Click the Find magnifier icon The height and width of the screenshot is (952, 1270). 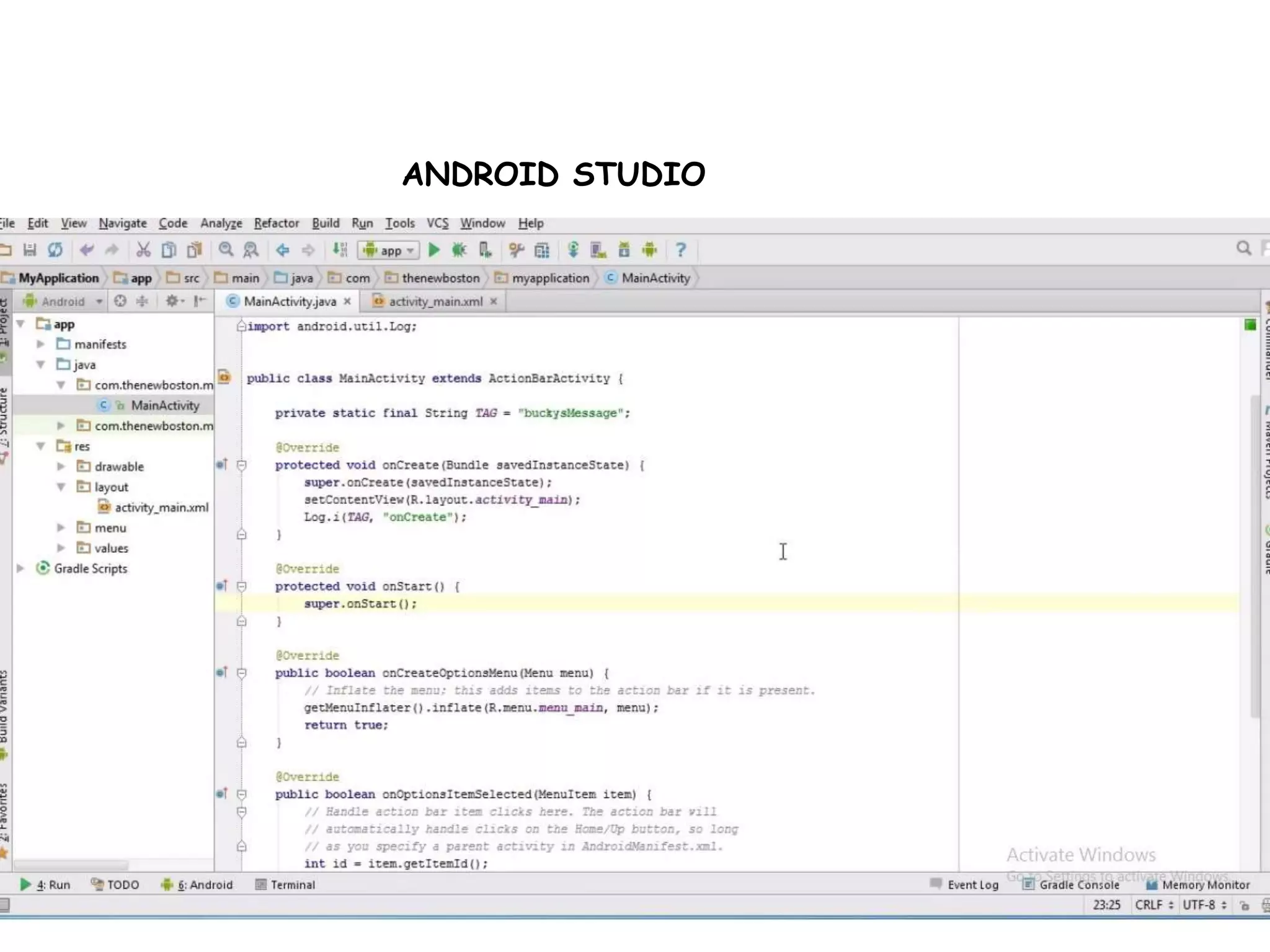click(x=226, y=250)
